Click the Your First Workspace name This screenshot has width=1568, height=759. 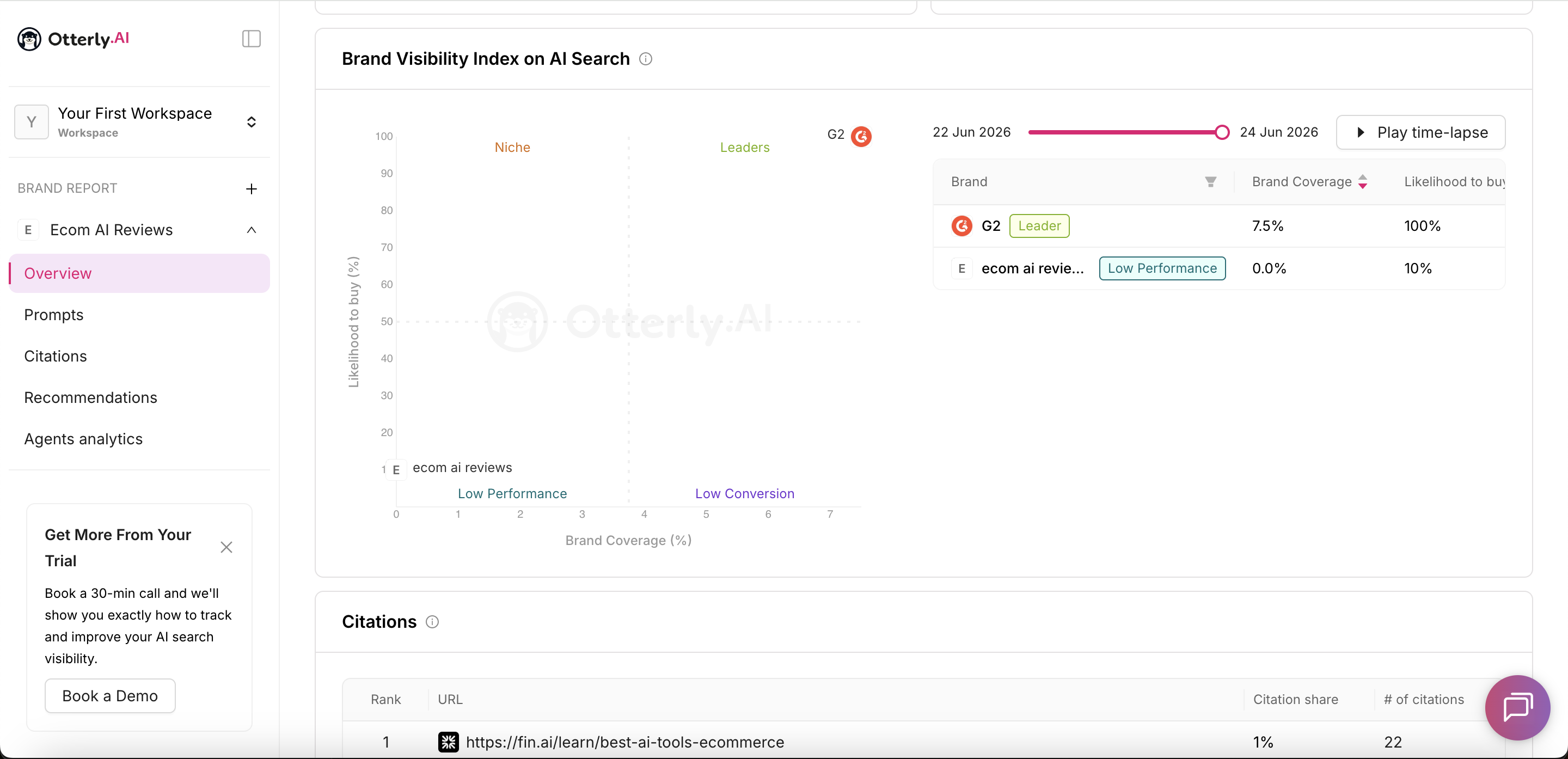135,113
